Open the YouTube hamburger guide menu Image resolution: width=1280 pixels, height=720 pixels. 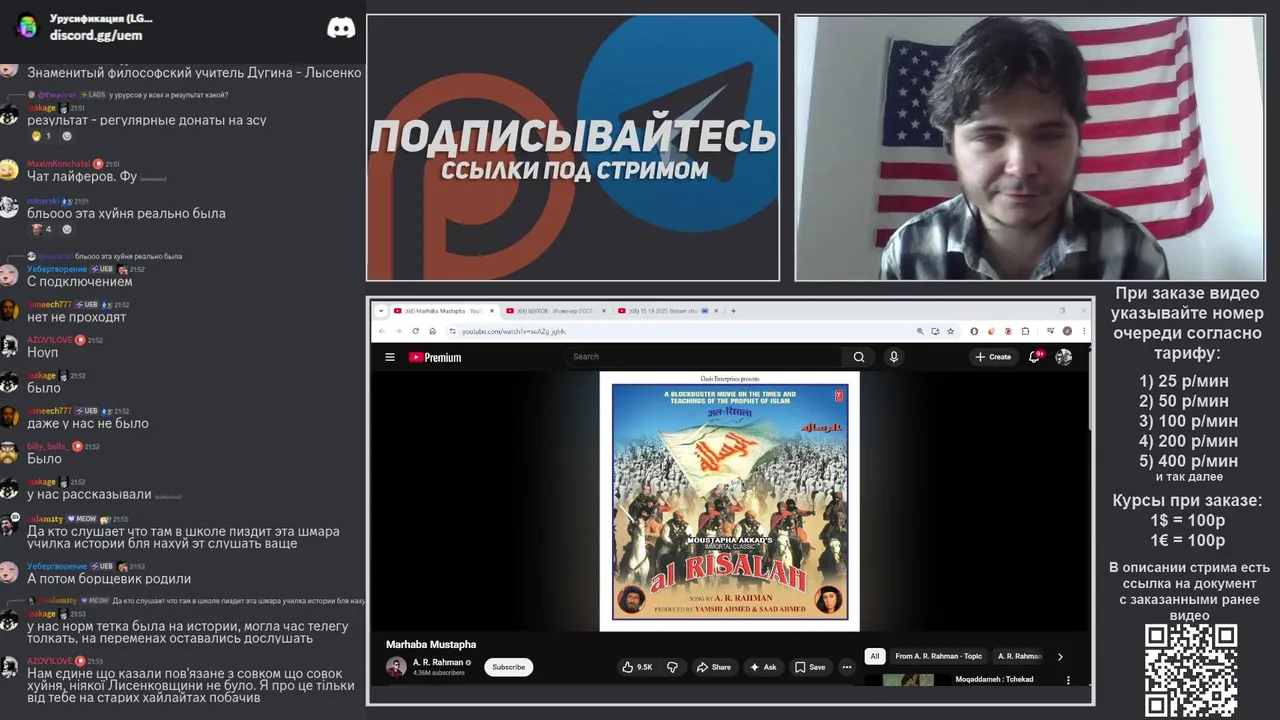point(390,357)
